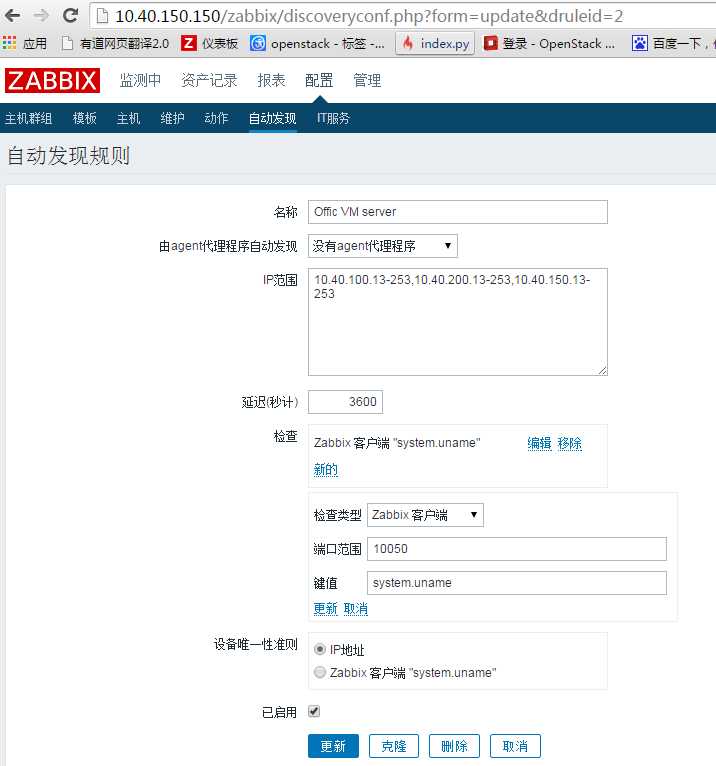Open the agent代理程序 proxy dropdown
This screenshot has height=766, width=716.
[382, 246]
